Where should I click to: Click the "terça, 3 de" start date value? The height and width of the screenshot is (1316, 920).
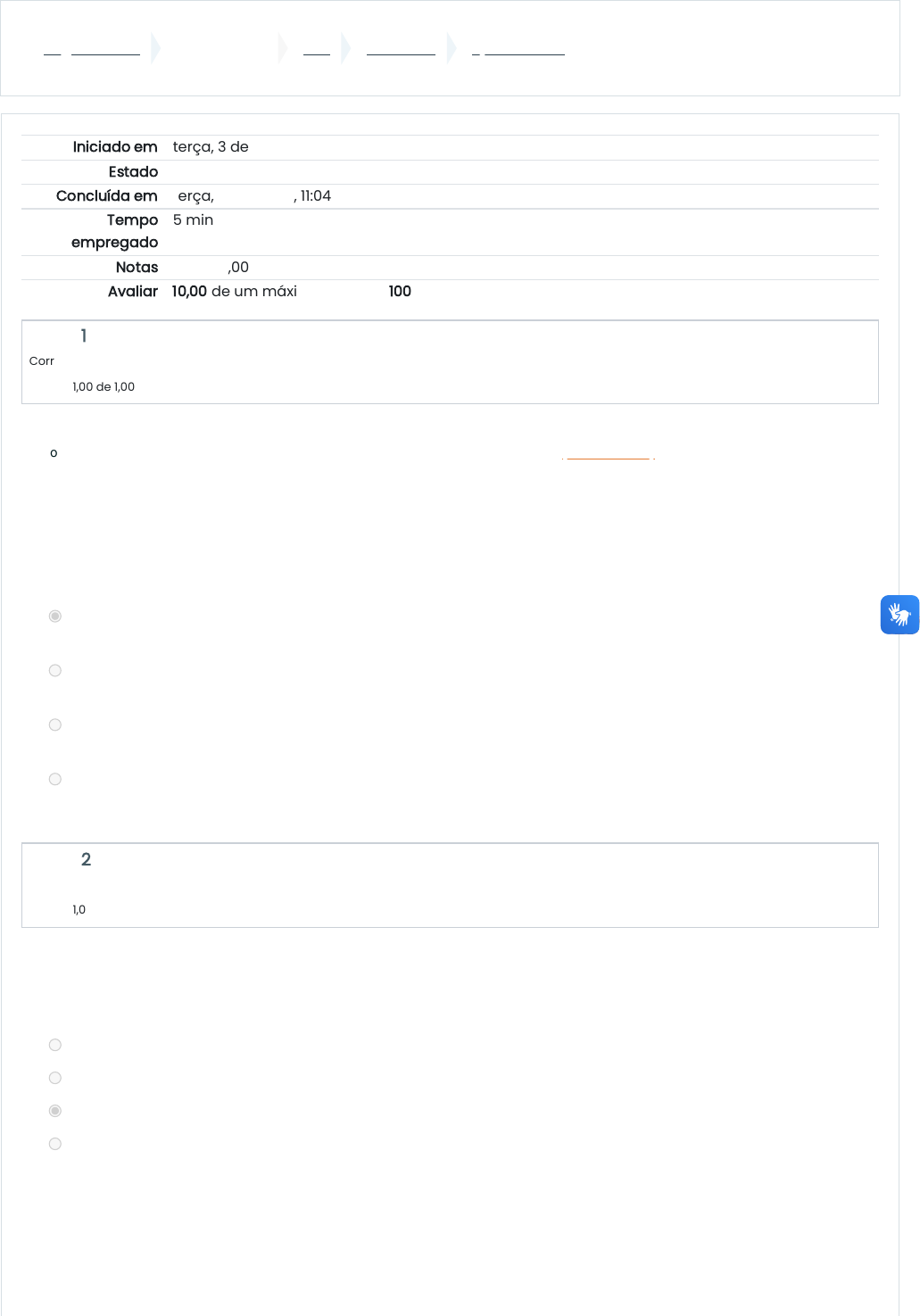click(x=211, y=147)
